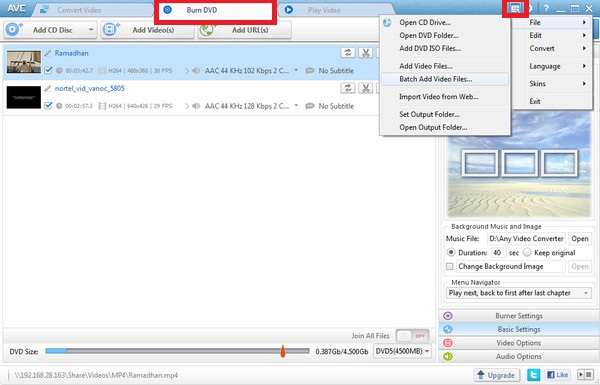Click the nortel_vid_vanoc_5805 video thumbnail

coord(24,97)
